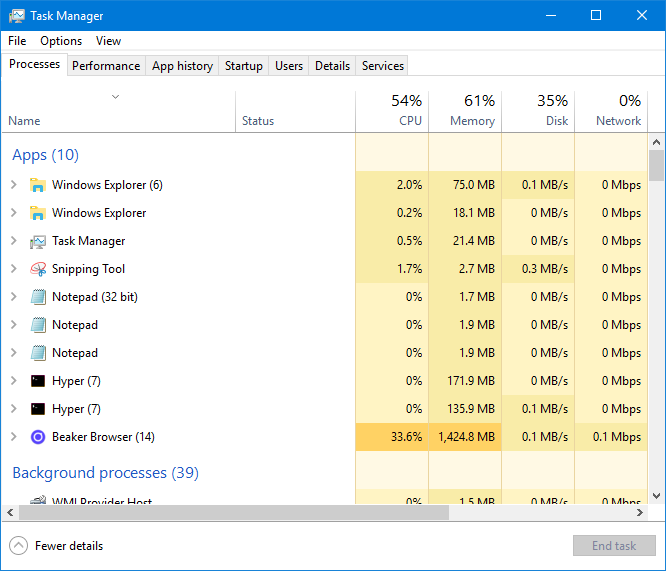This screenshot has height=571, width=666.
Task: Switch to the Performance tab
Action: coord(106,66)
